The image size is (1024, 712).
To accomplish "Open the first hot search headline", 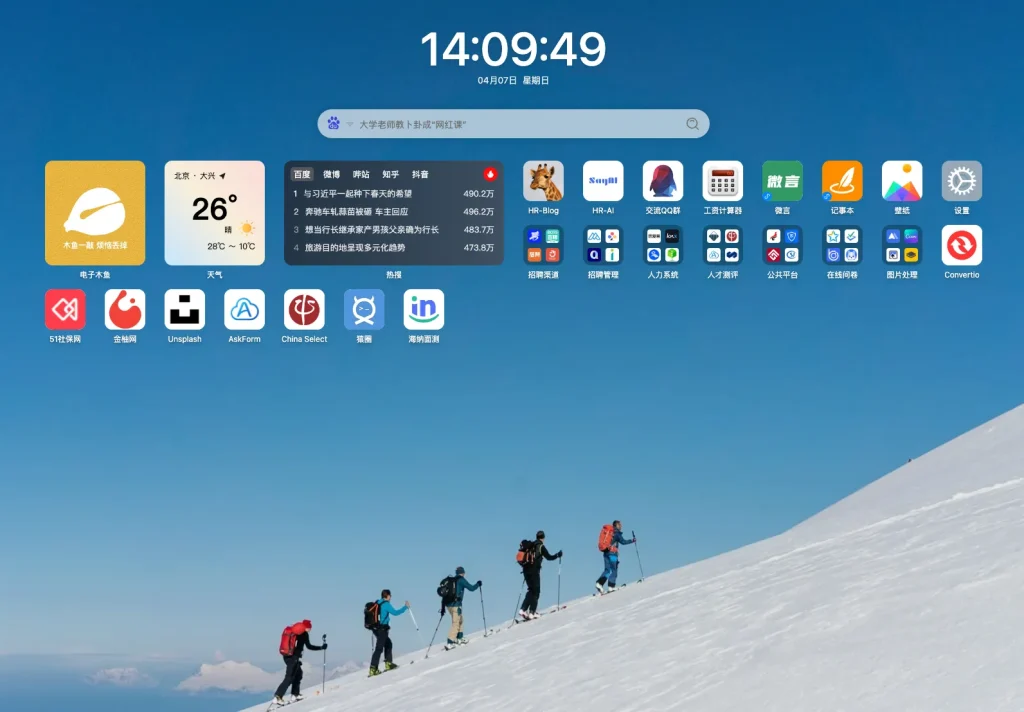I will [x=357, y=194].
